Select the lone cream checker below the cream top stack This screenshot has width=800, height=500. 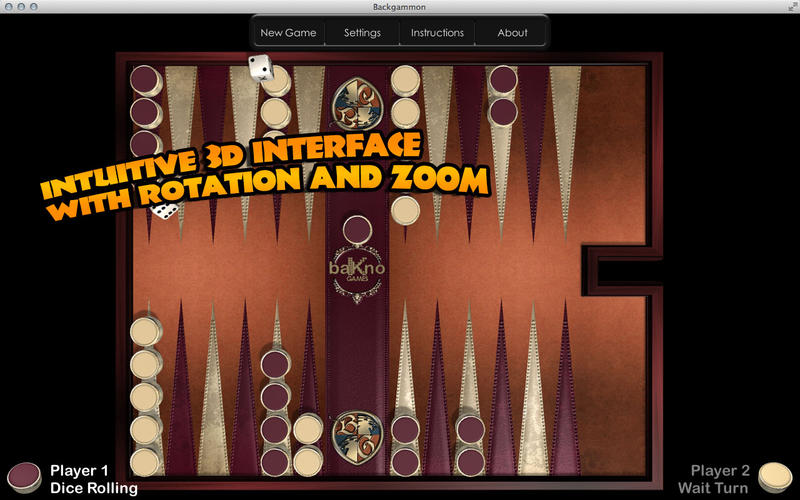[406, 211]
